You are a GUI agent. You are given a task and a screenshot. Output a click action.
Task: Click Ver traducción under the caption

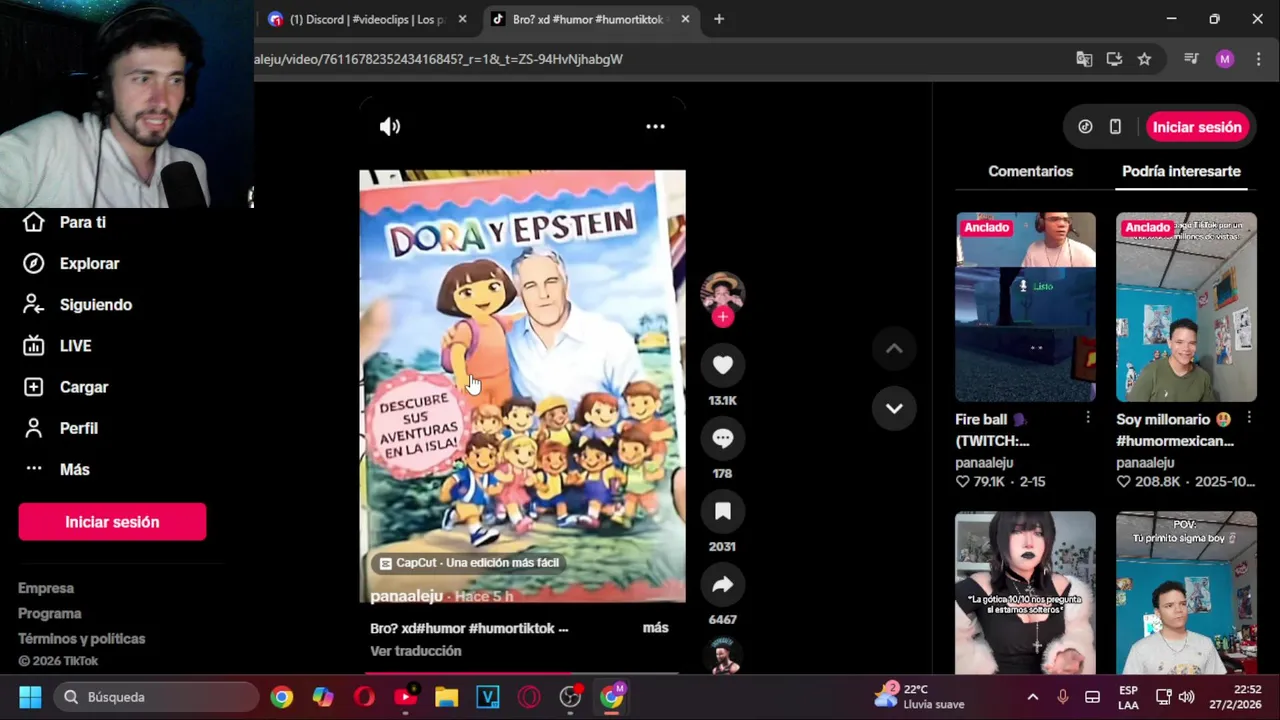coord(416,651)
